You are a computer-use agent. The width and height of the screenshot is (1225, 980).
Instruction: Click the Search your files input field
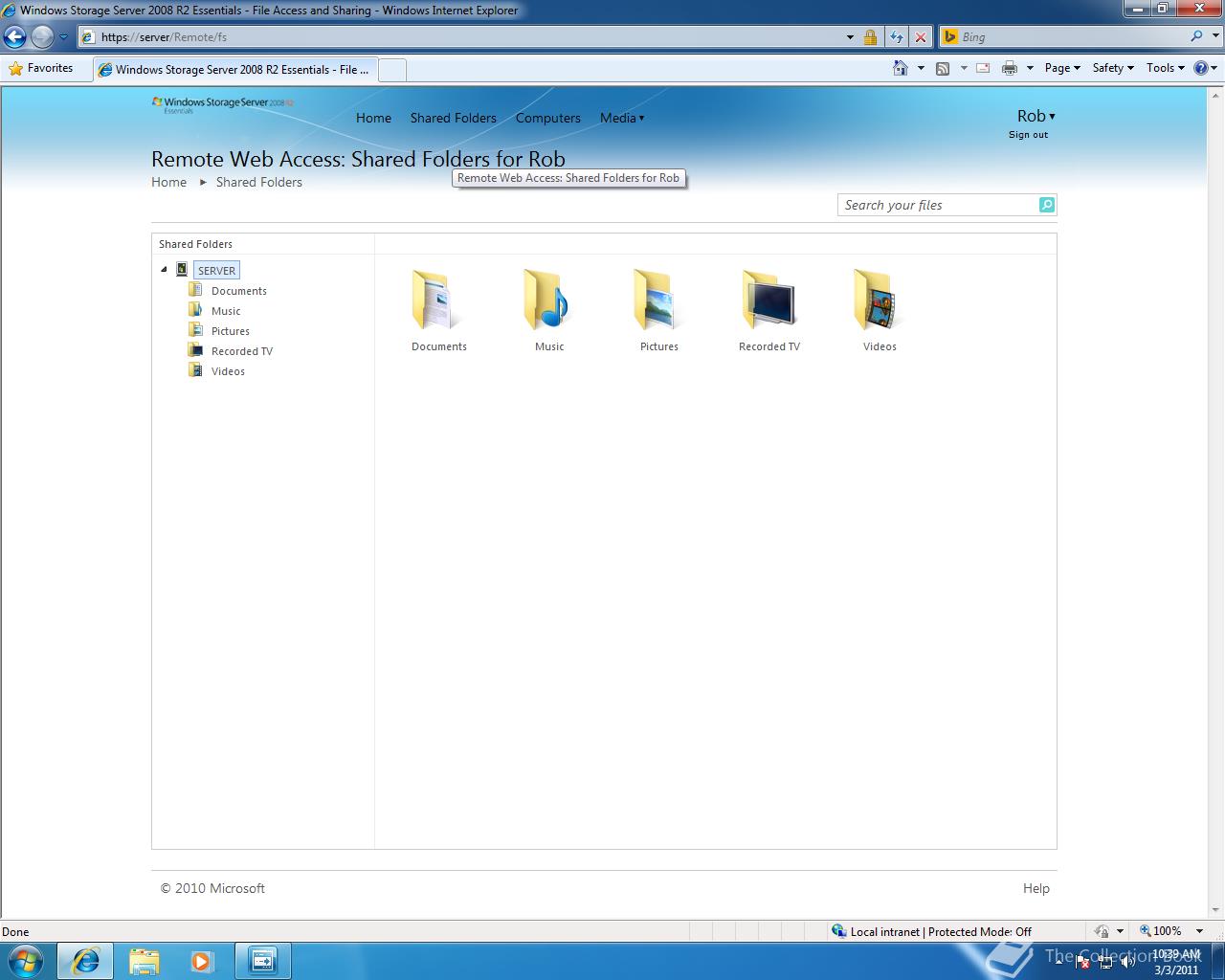point(938,205)
